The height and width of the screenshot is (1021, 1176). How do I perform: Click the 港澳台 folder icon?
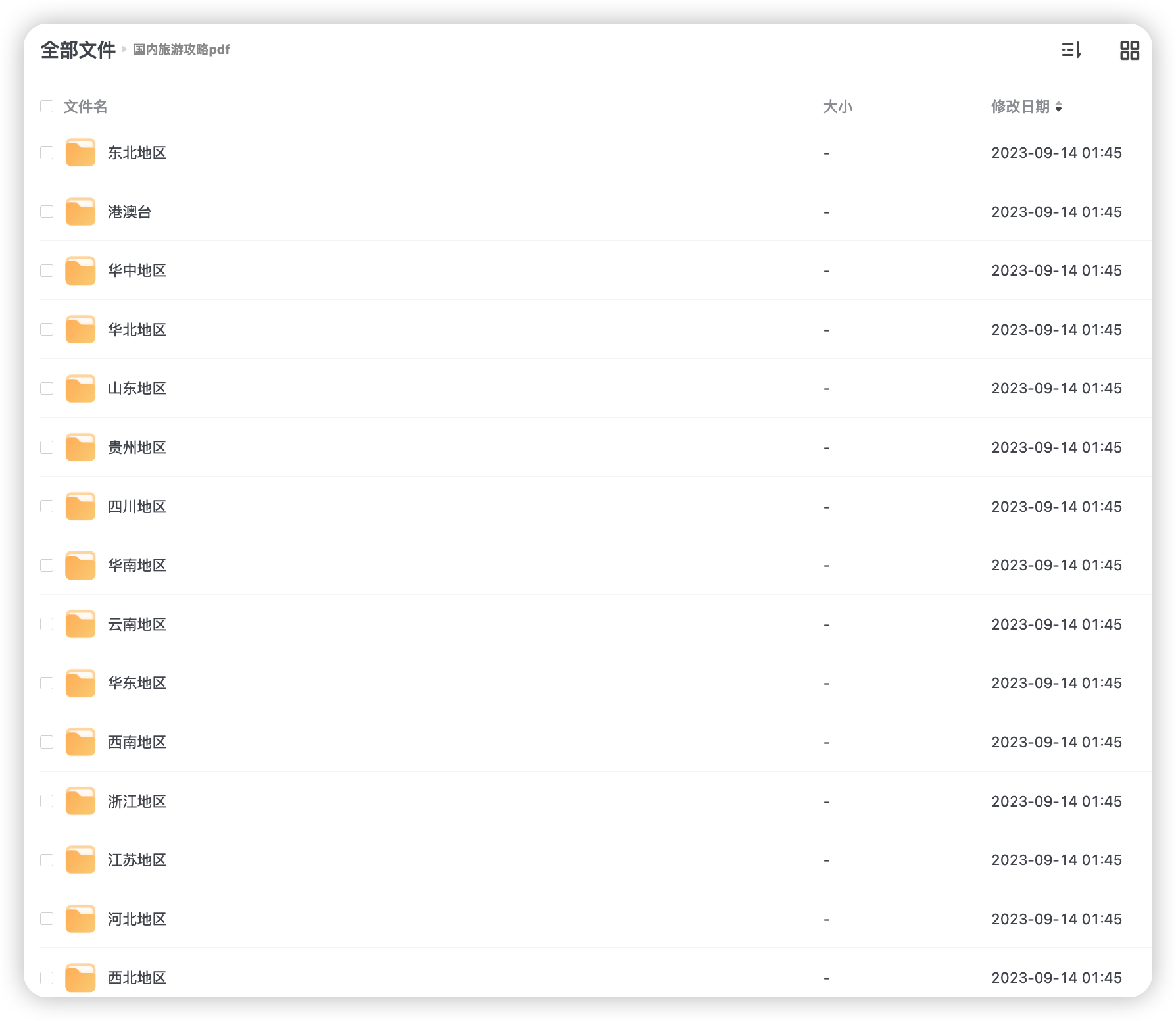80,212
